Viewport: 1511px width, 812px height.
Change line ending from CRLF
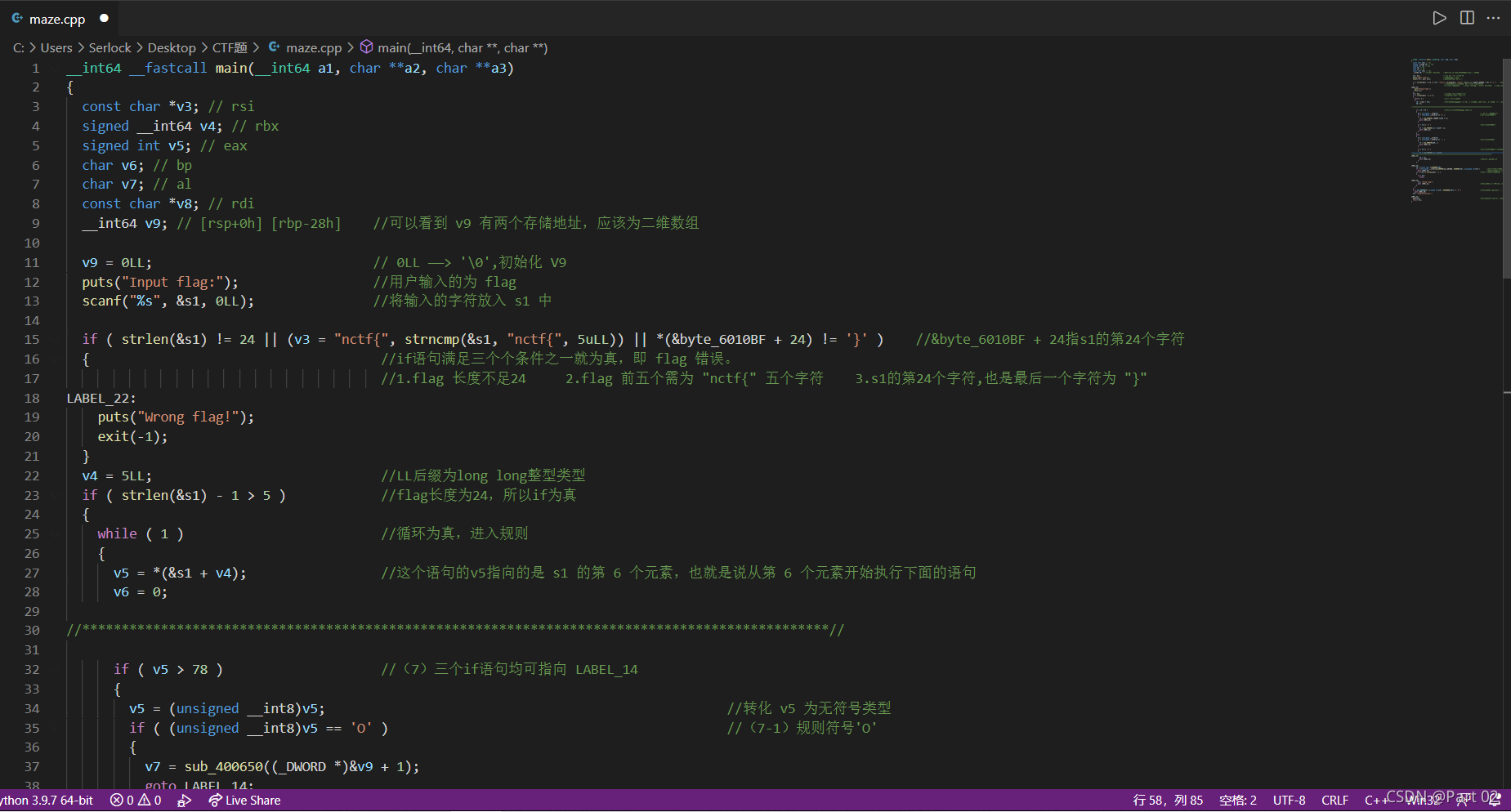pyautogui.click(x=1335, y=800)
